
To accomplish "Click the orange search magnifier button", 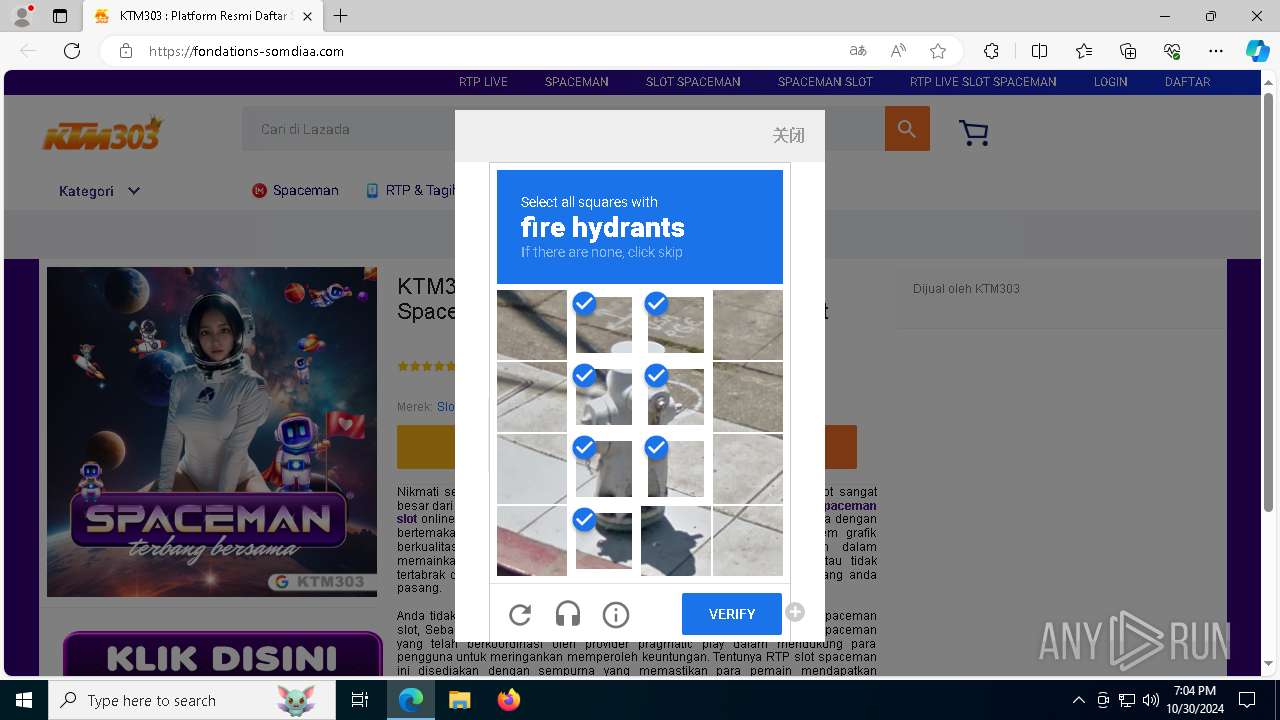I will 907,129.
